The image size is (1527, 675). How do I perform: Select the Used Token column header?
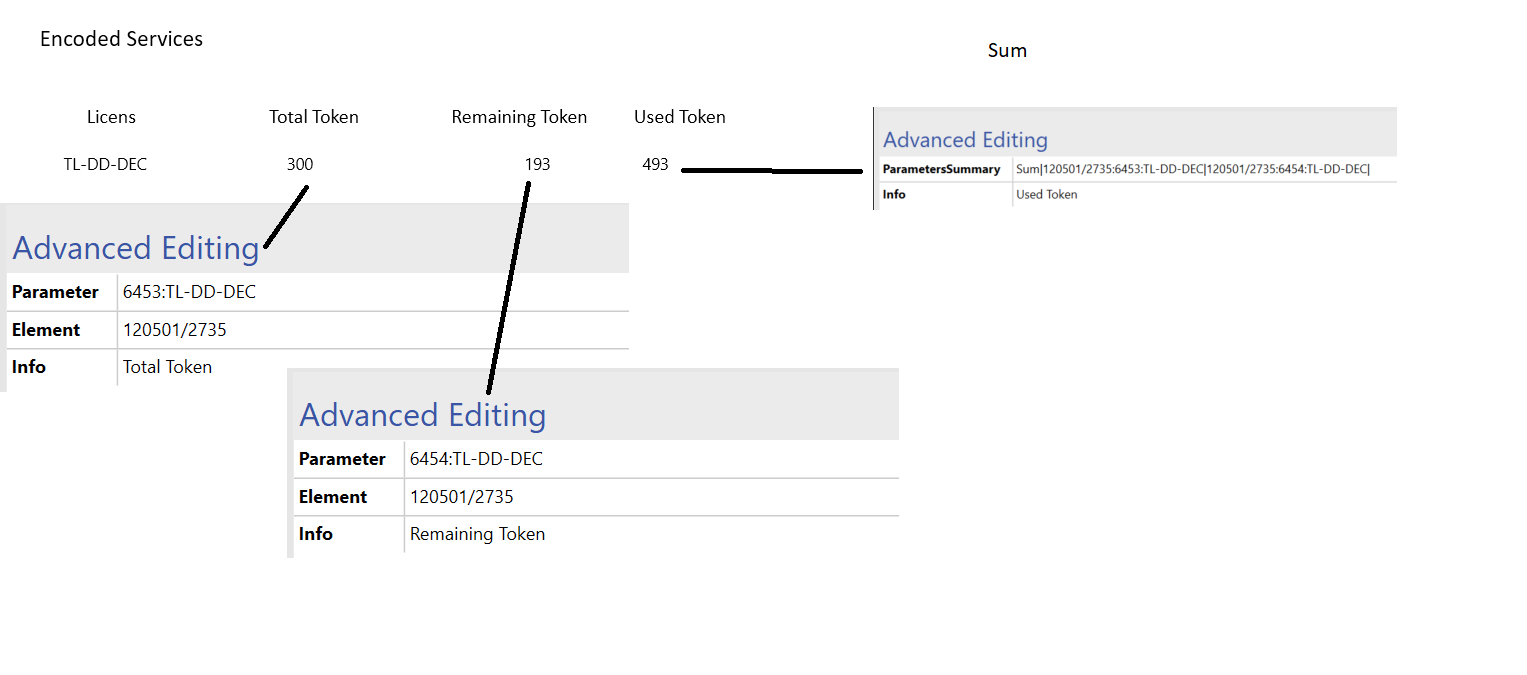point(680,117)
